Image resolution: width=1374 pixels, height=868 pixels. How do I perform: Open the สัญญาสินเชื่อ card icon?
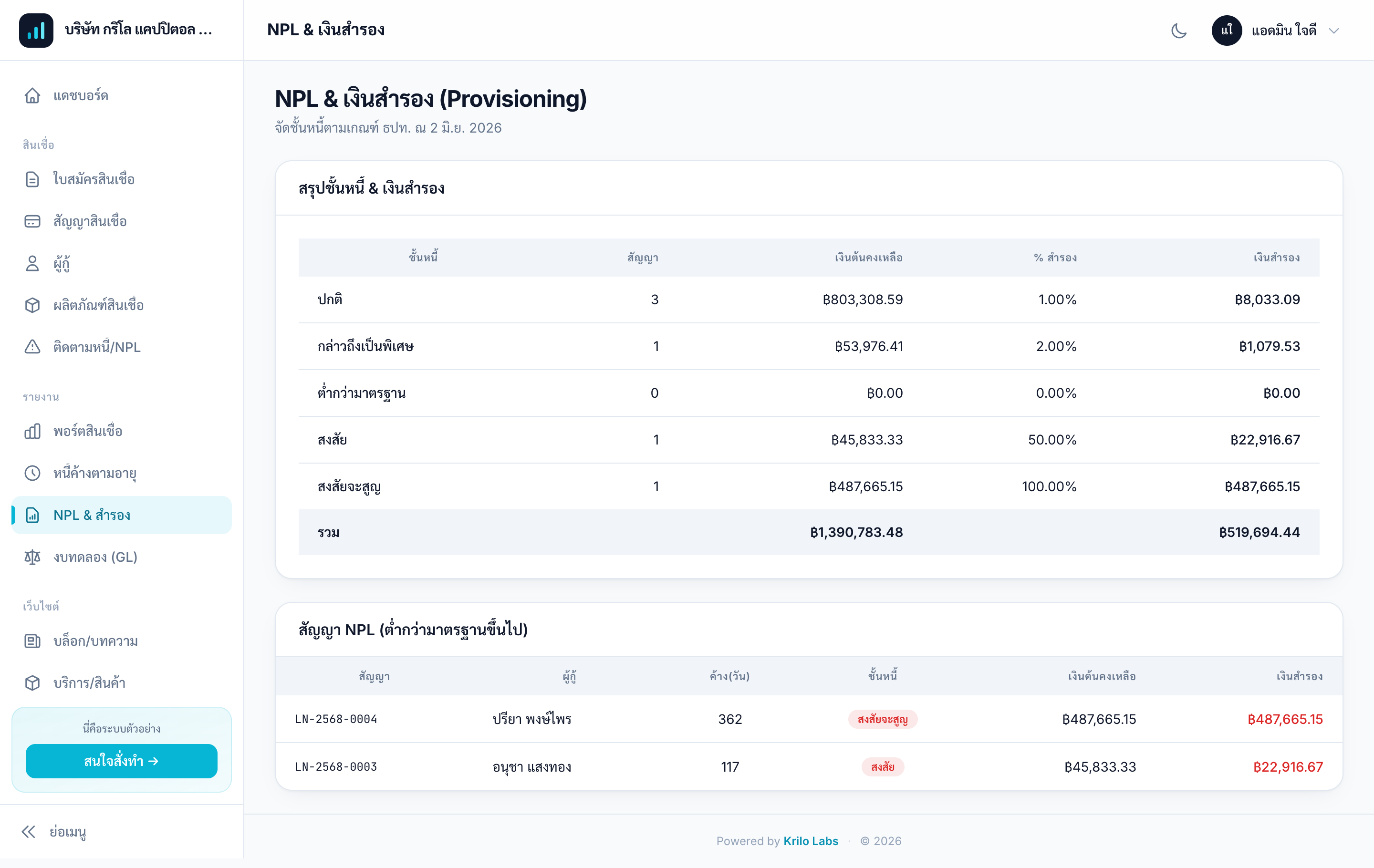pyautogui.click(x=32, y=221)
